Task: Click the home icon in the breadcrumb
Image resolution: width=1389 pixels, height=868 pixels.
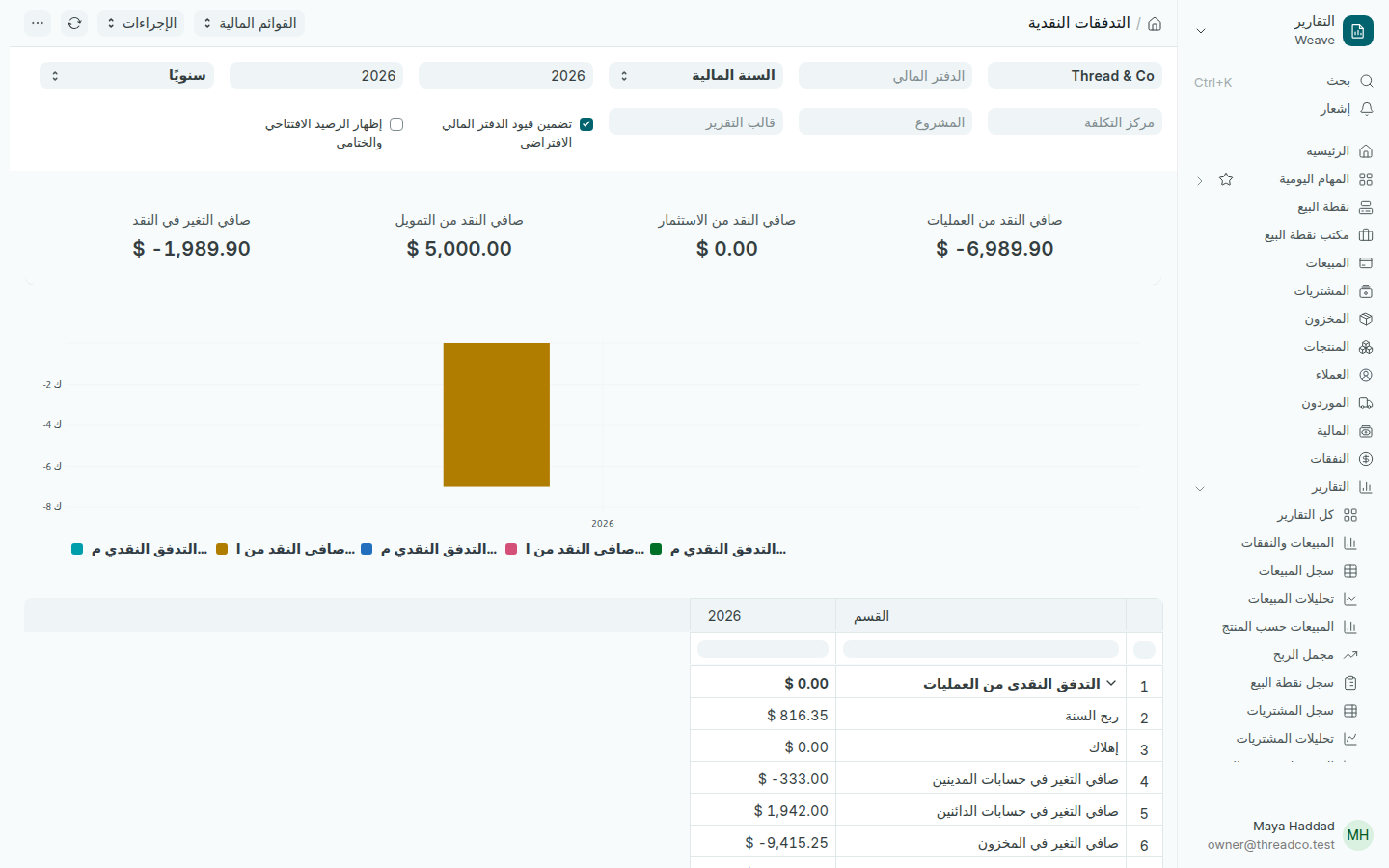Action: click(1155, 23)
